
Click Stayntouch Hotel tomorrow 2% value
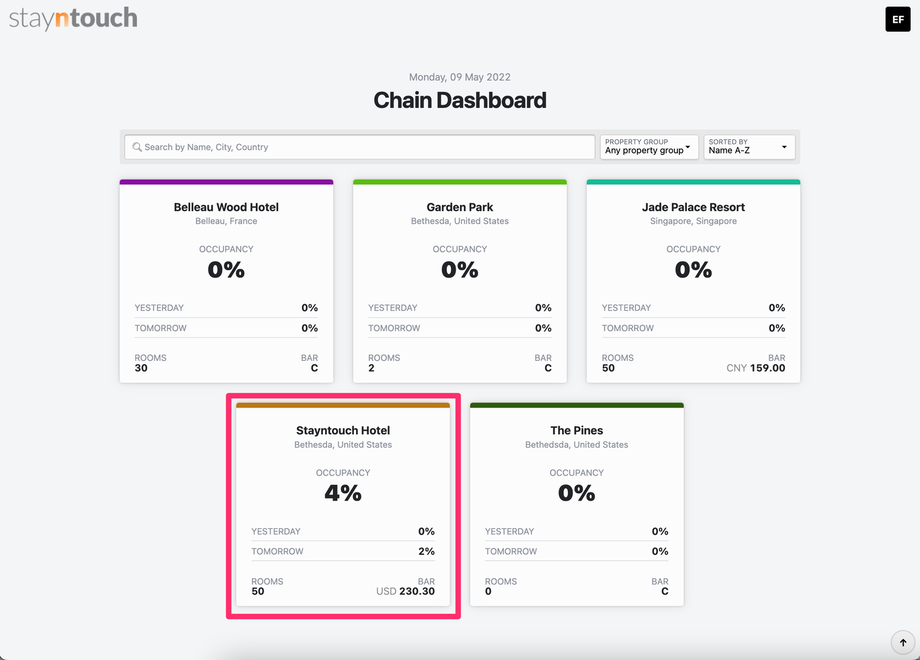tap(427, 551)
